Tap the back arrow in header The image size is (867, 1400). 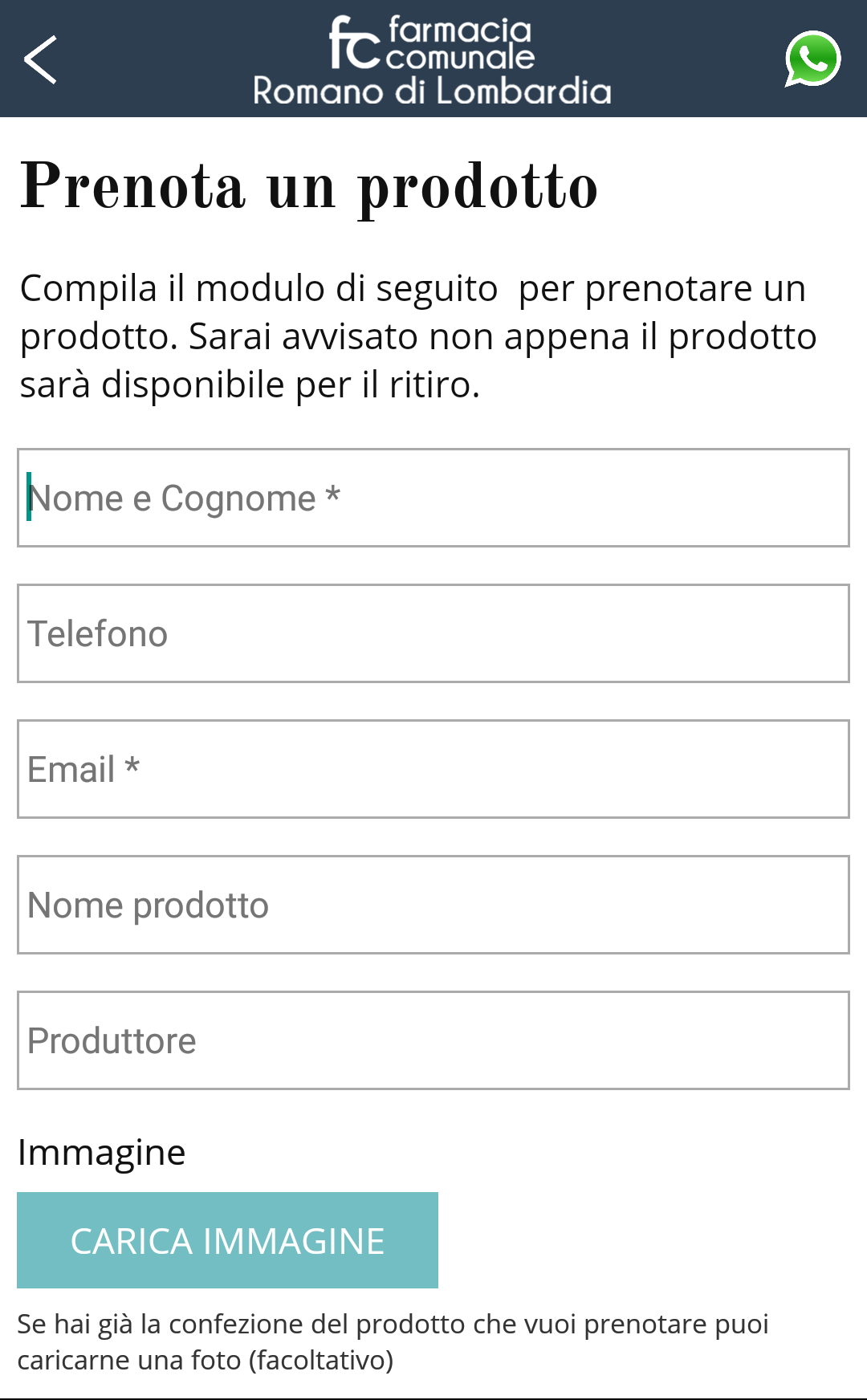[x=40, y=59]
